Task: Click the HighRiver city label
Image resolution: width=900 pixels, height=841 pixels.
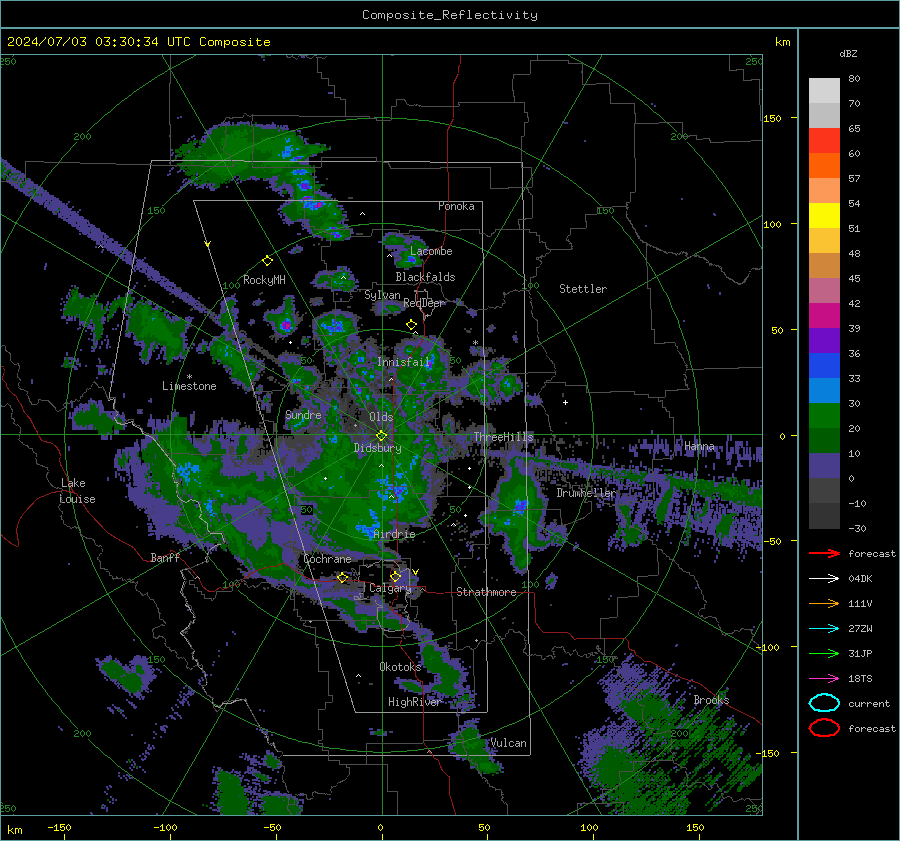Action: (414, 702)
